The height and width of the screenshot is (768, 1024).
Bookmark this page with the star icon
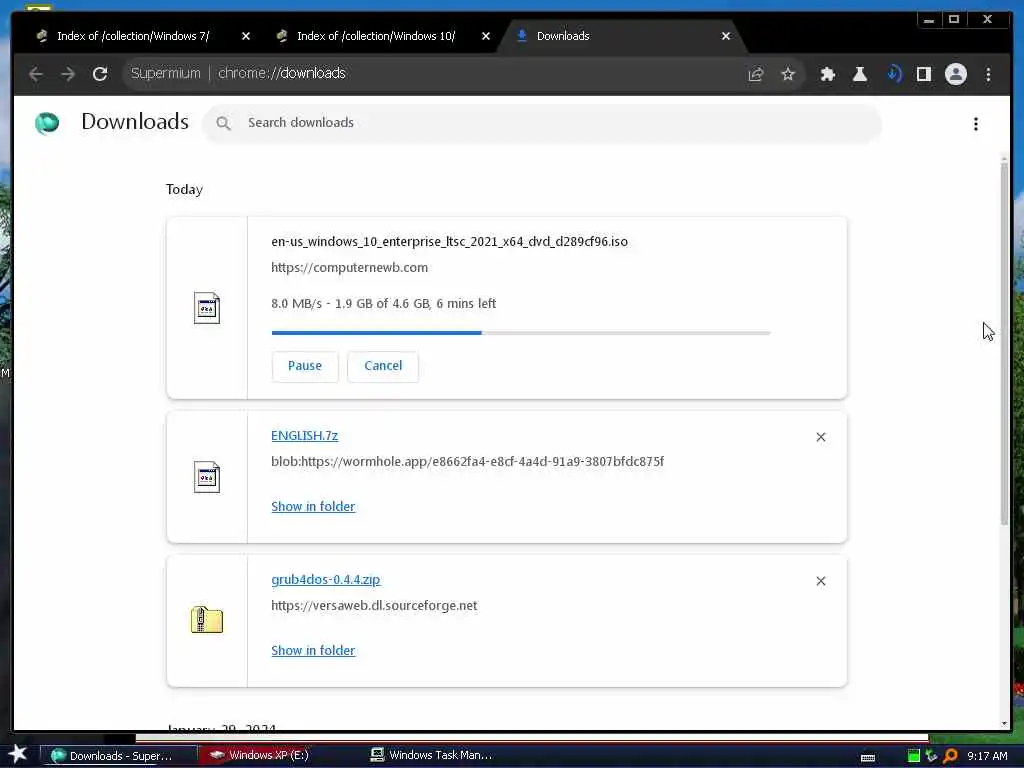788,74
